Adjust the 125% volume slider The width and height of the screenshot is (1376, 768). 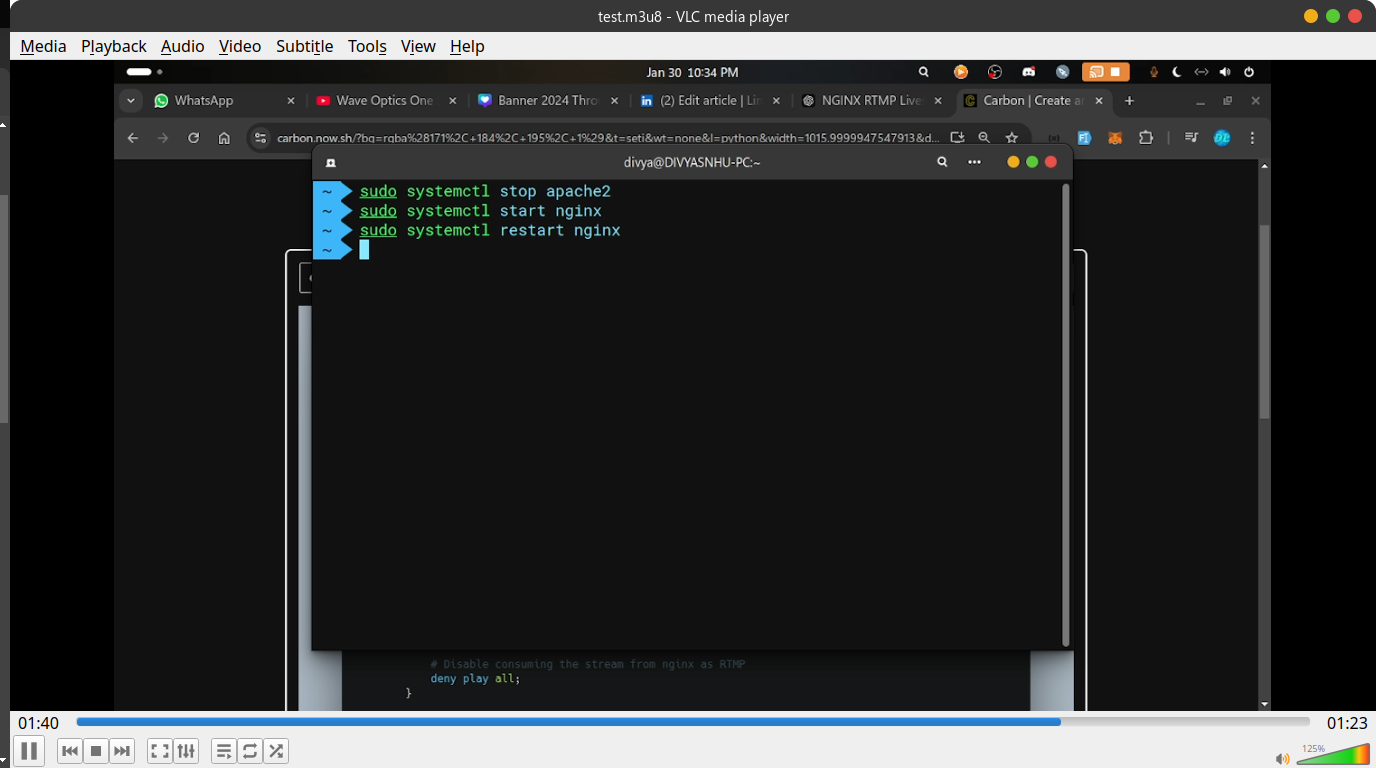click(x=1333, y=755)
